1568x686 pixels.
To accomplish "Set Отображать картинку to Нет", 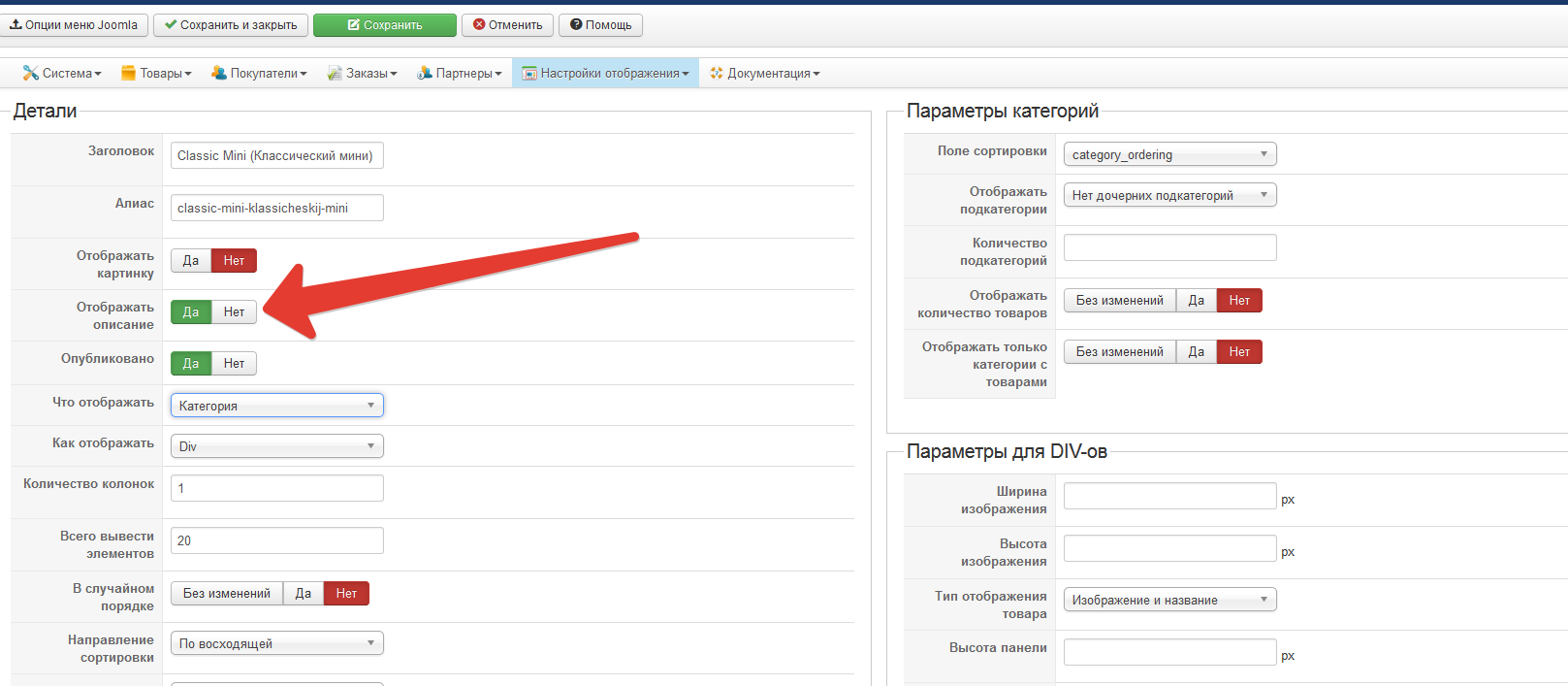I will pos(234,260).
